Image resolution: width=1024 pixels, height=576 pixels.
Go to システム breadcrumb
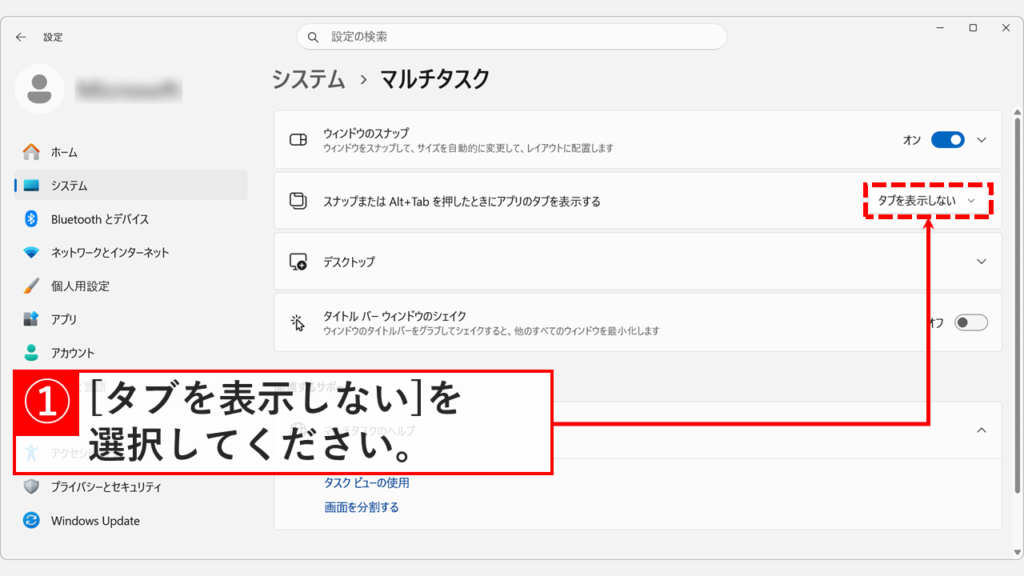(308, 80)
